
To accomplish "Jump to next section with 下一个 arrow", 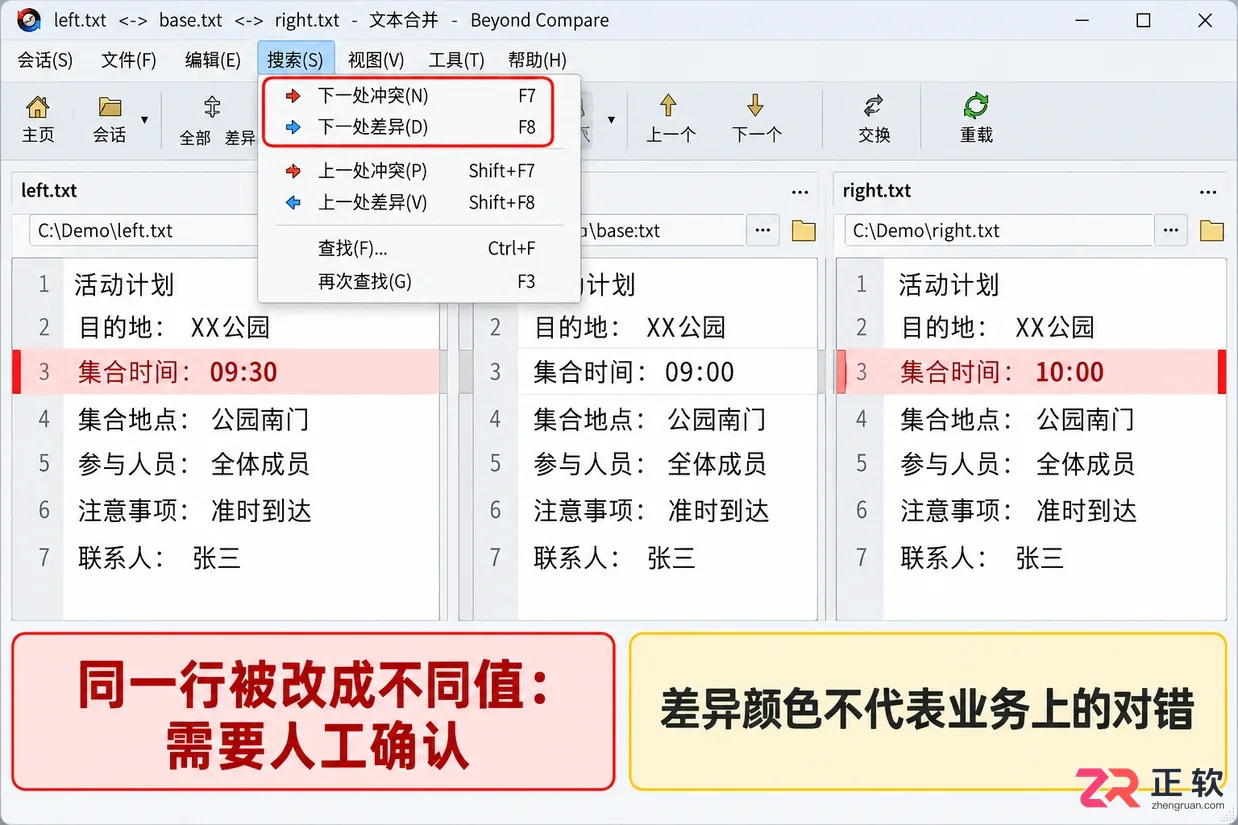I will [755, 119].
